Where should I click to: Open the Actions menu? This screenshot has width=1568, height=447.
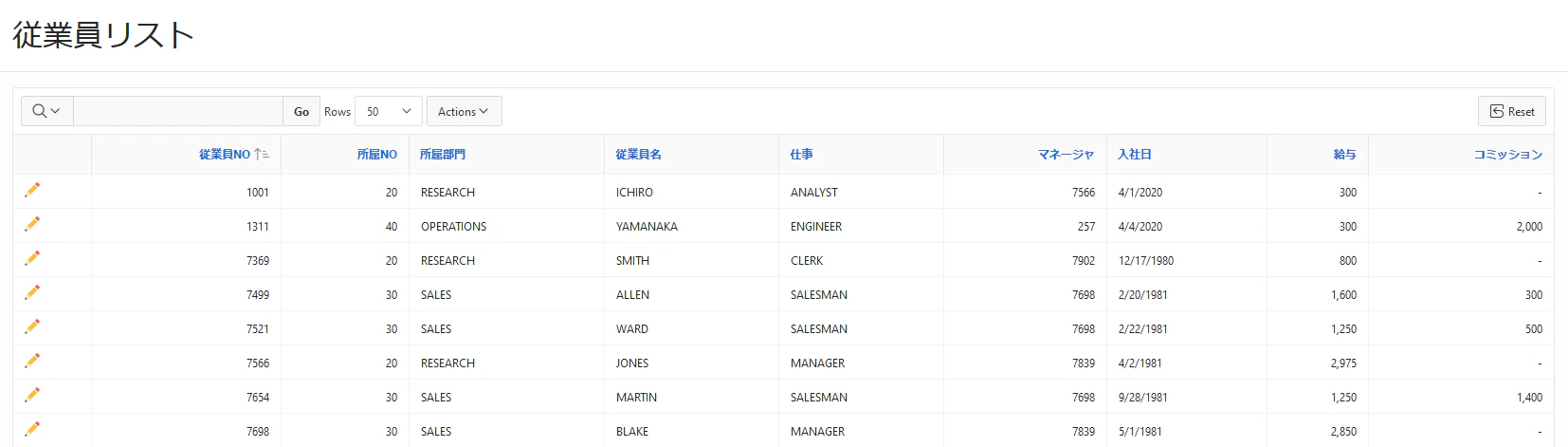[x=464, y=111]
